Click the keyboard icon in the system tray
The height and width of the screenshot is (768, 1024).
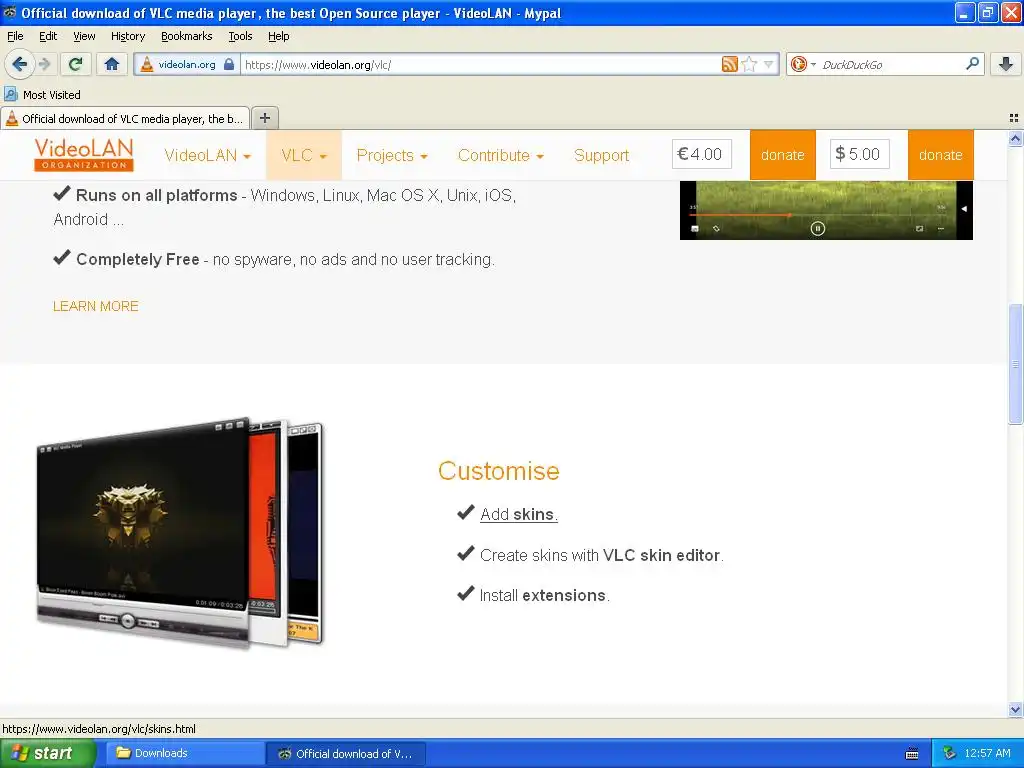coord(912,754)
